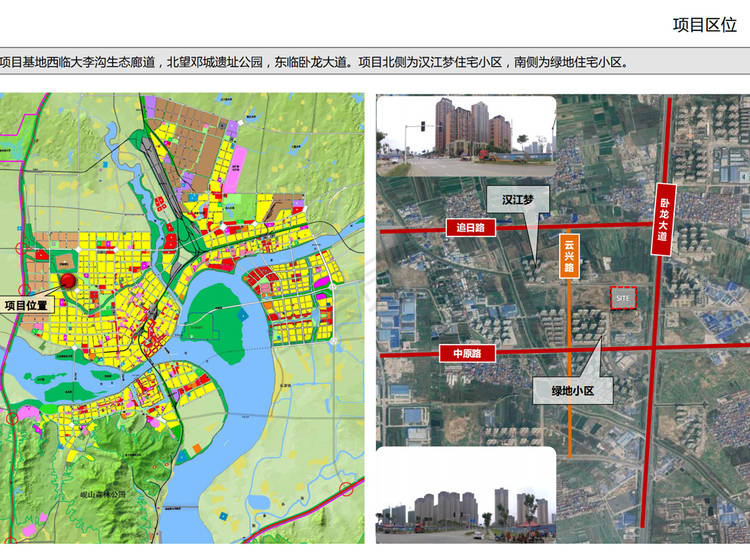
Task: Click the red project location marker ball
Action: click(x=67, y=281)
